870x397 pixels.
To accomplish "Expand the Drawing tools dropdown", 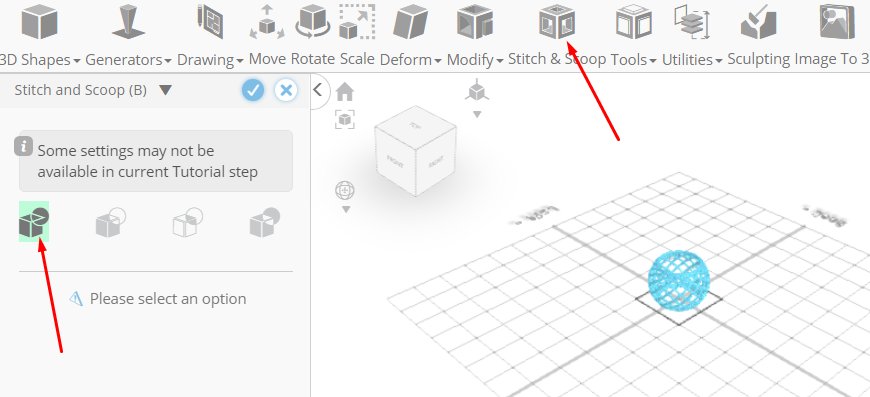I will (210, 34).
